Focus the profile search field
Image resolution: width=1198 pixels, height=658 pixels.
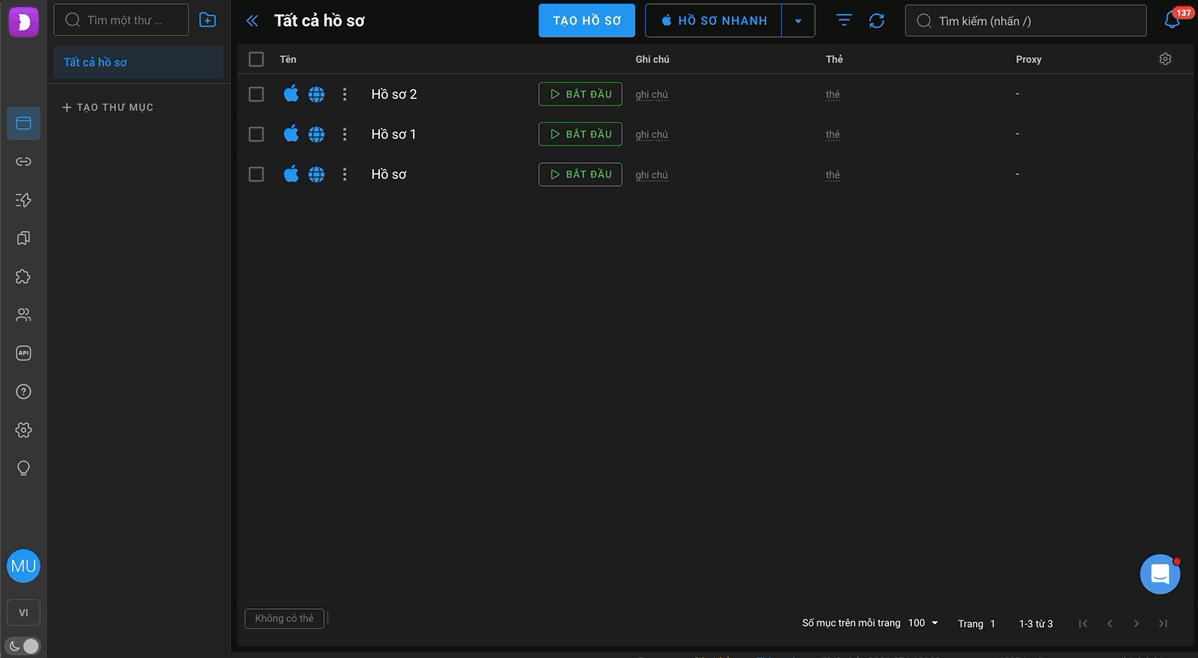(x=1025, y=21)
